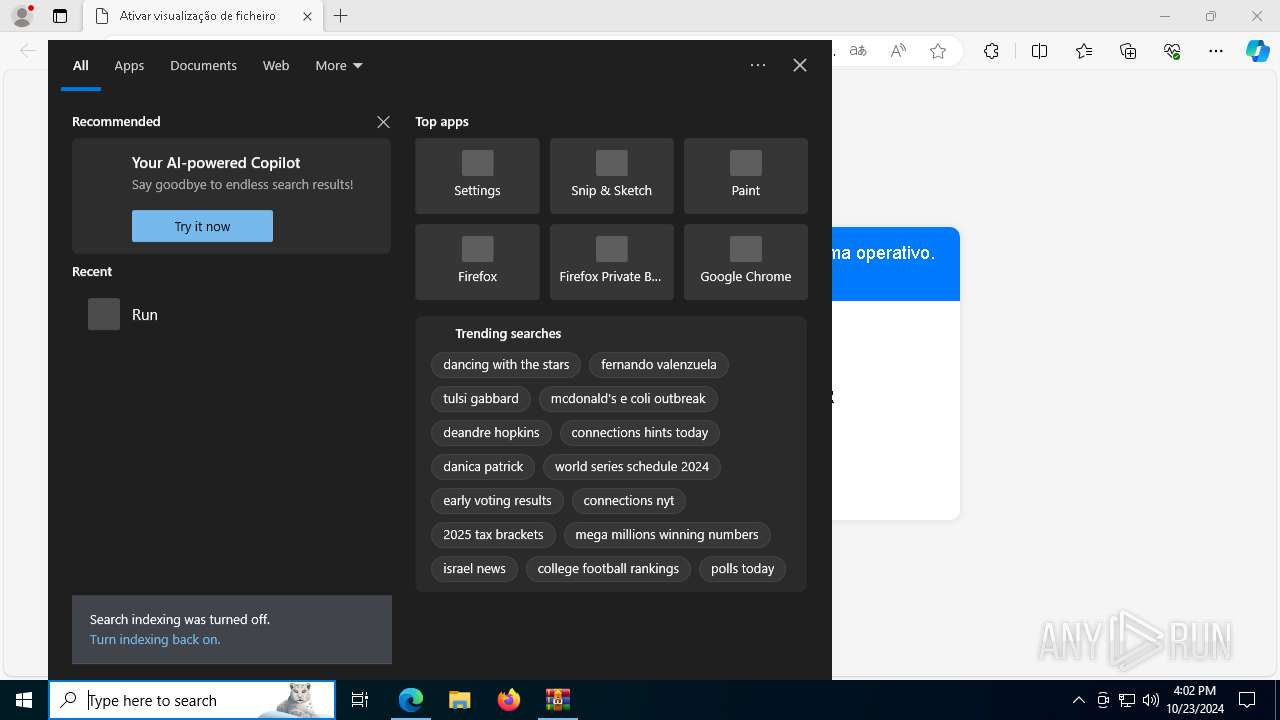
Task: Close the search panel
Action: 800,65
